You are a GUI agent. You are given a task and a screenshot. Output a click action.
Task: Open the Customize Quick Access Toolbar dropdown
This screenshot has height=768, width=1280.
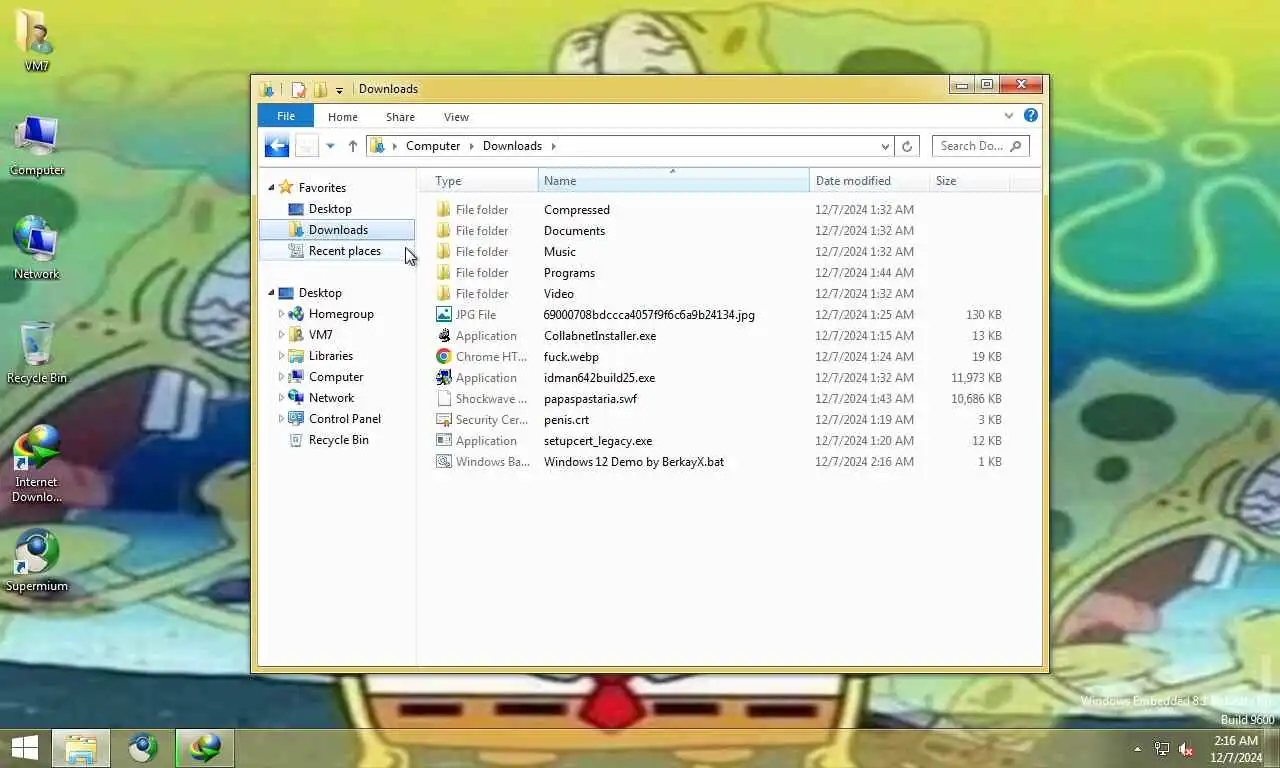click(339, 90)
